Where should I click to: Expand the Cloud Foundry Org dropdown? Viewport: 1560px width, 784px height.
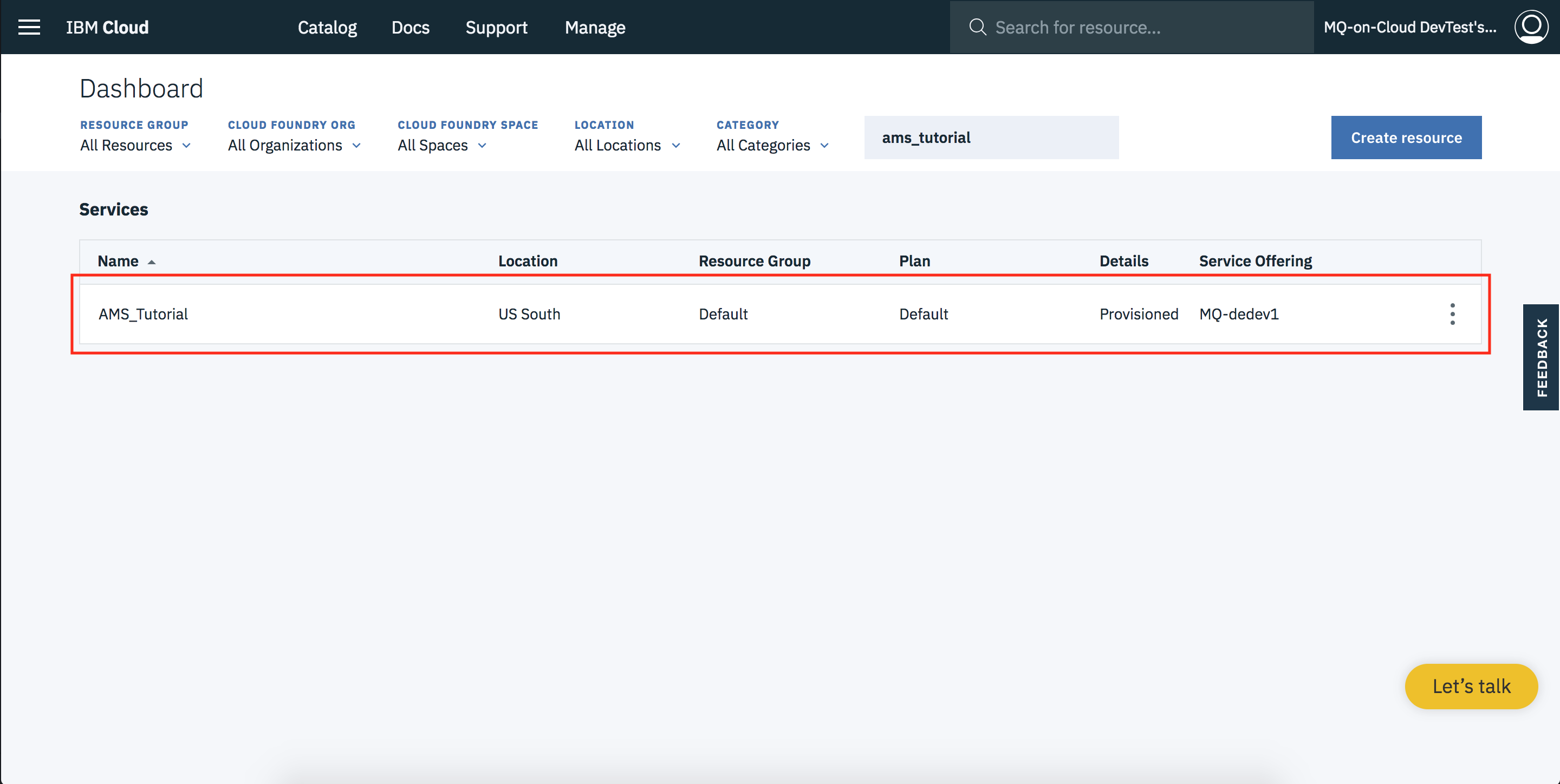[294, 145]
